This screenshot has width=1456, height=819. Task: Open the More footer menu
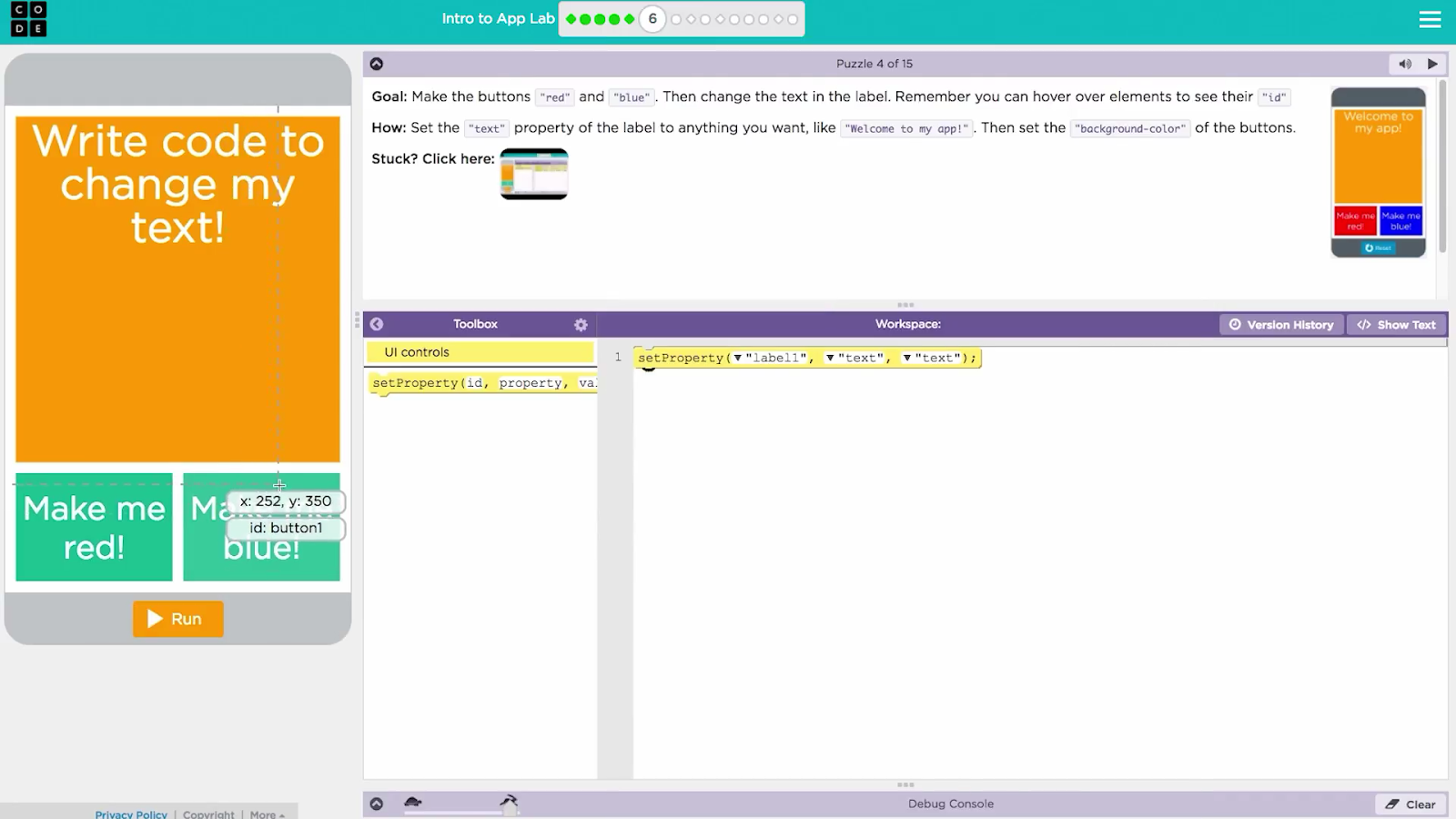click(267, 814)
